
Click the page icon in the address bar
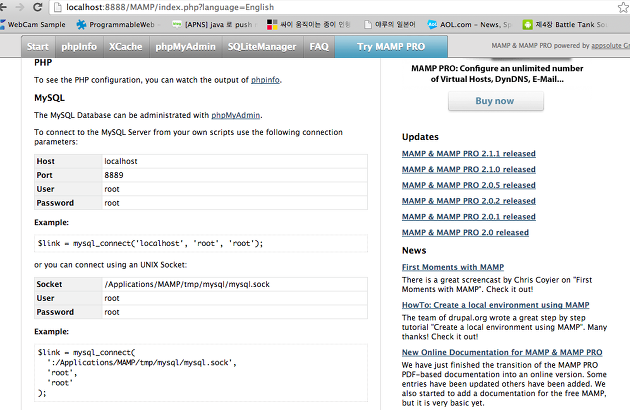click(57, 7)
